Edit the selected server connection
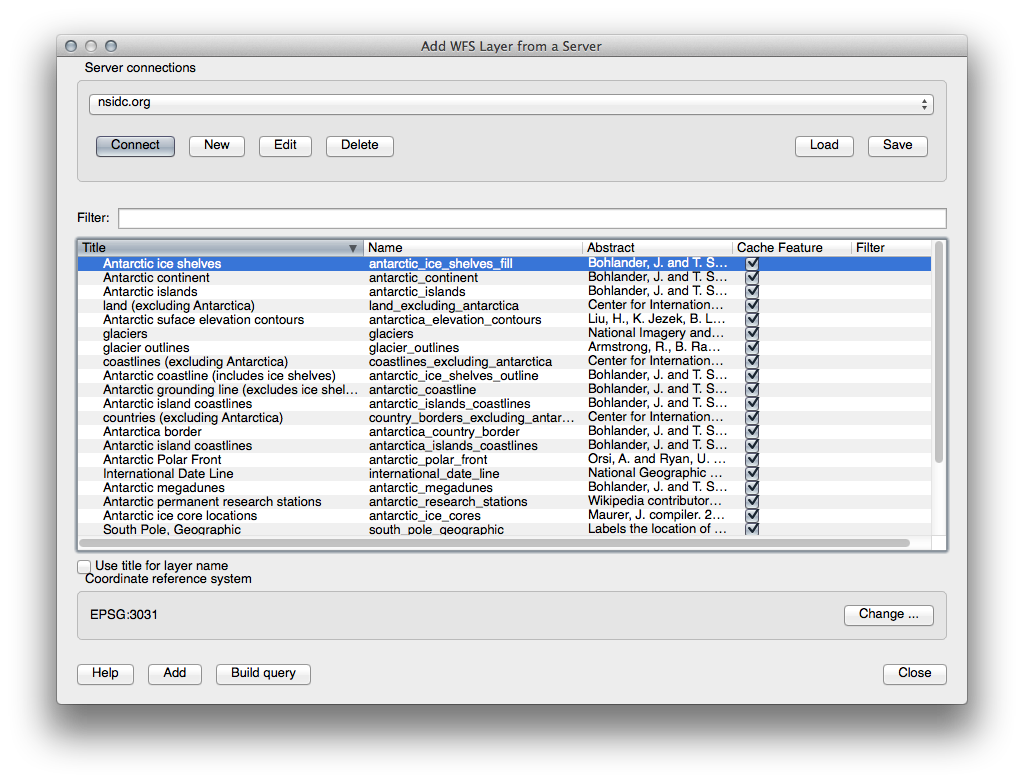 click(285, 146)
